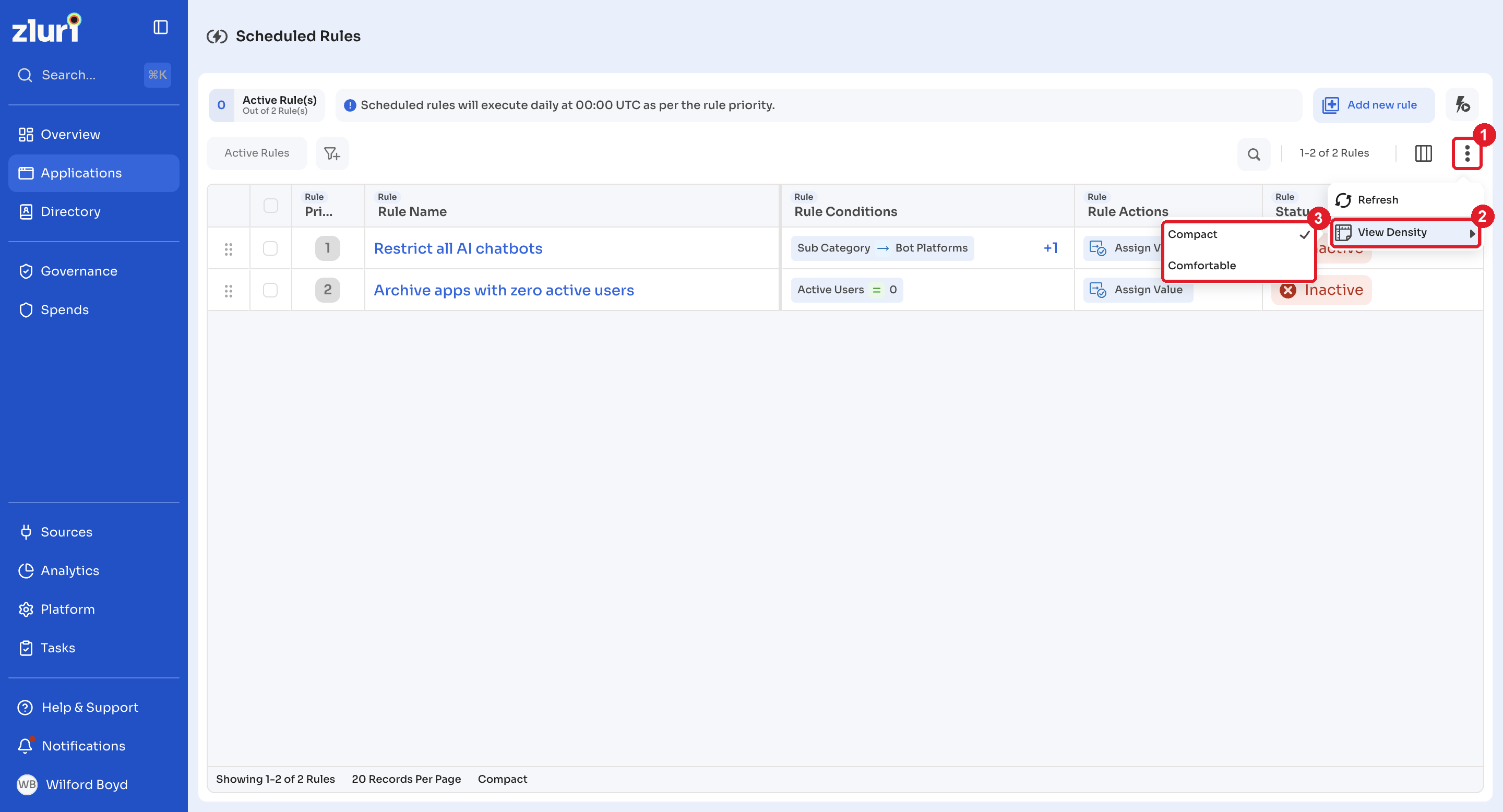1503x812 pixels.
Task: Select Comfortable view density
Action: [1238, 266]
